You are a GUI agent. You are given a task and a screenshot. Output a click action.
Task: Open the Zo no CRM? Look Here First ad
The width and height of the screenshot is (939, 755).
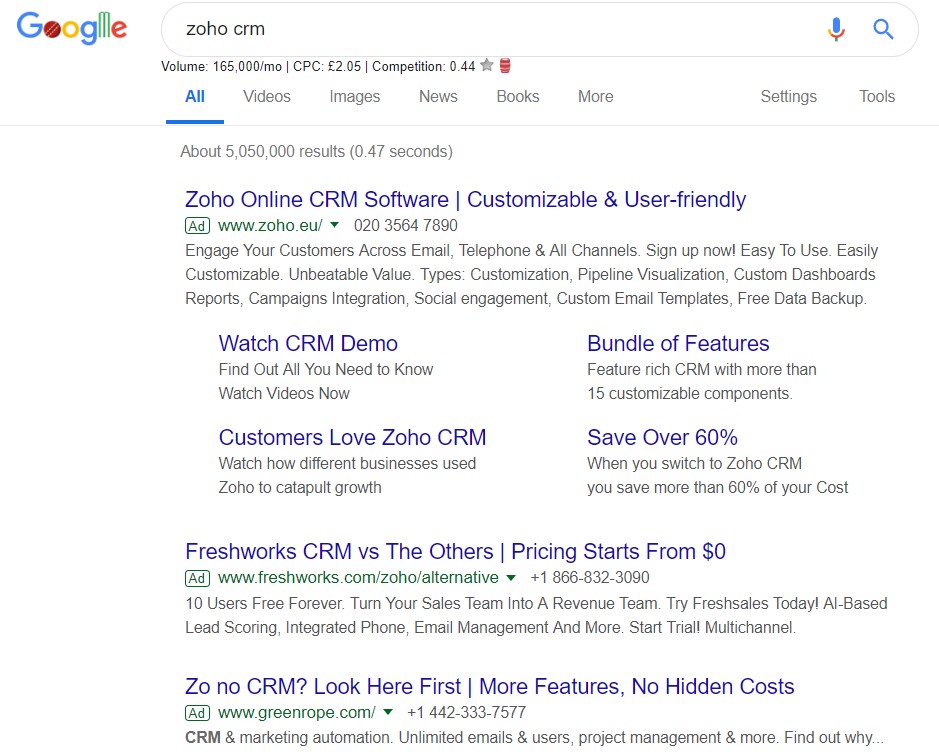(489, 687)
